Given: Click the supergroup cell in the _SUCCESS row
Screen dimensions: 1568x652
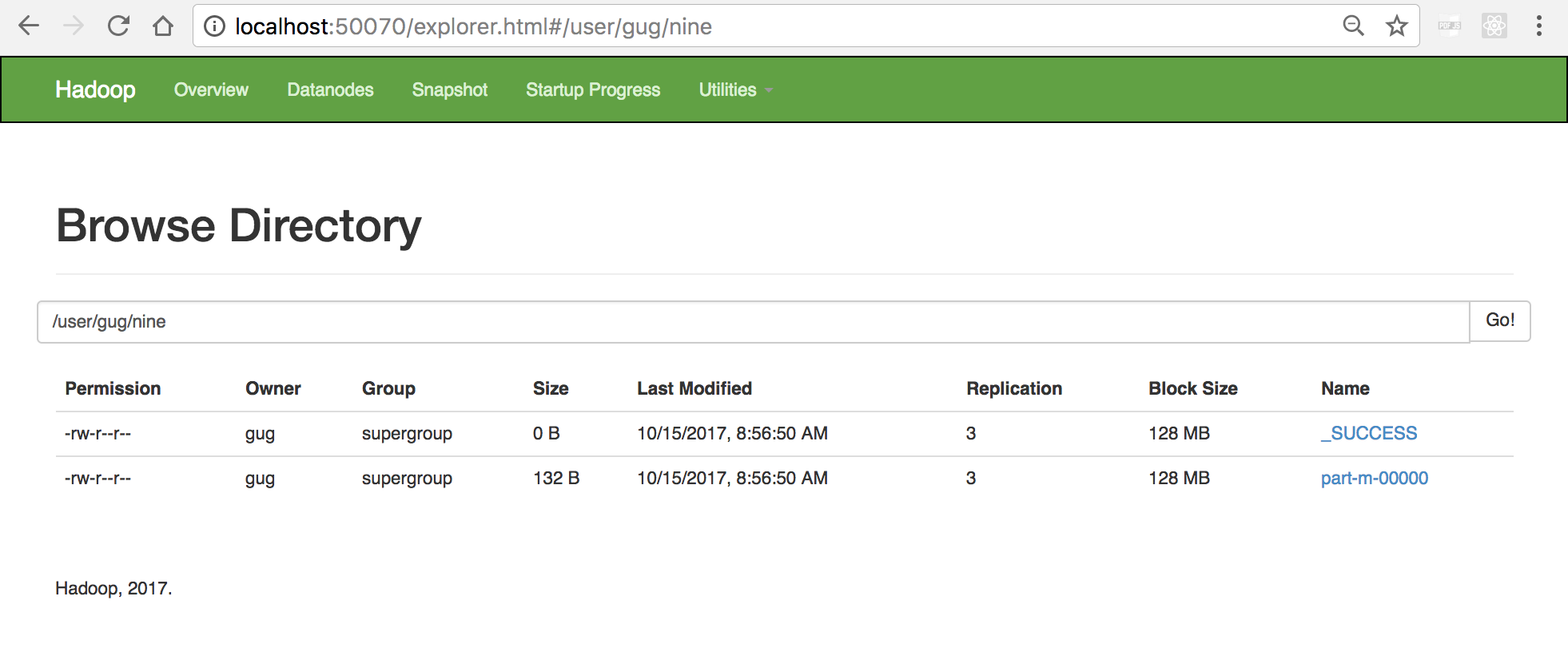Looking at the screenshot, I should 407,434.
